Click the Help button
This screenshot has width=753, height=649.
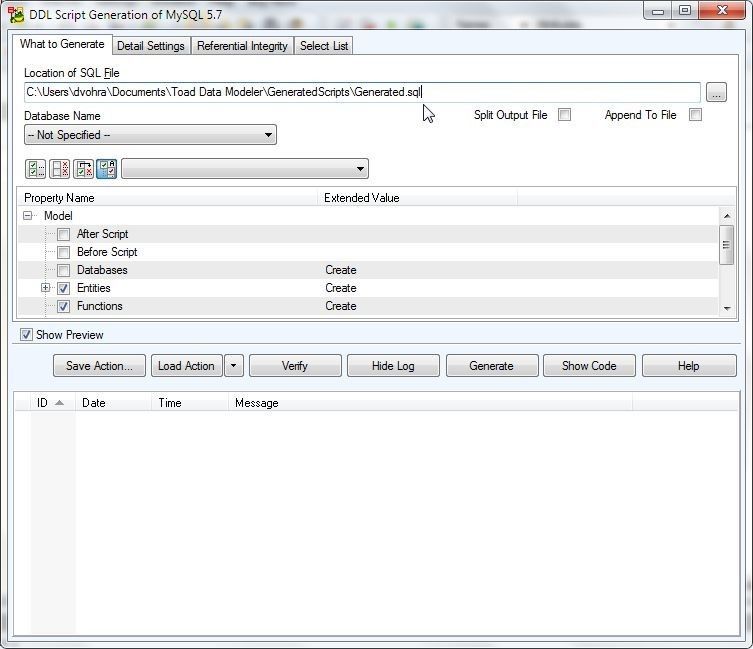pos(689,366)
